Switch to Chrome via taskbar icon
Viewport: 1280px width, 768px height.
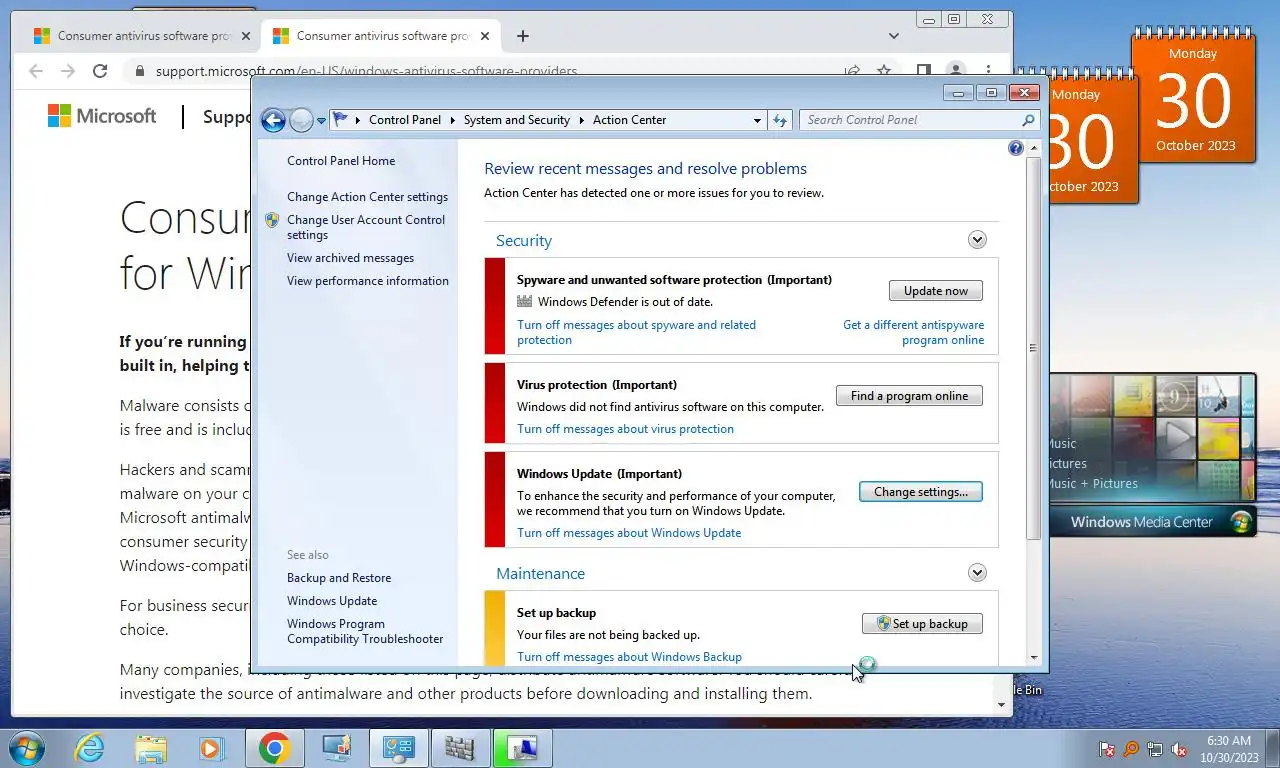coord(274,748)
